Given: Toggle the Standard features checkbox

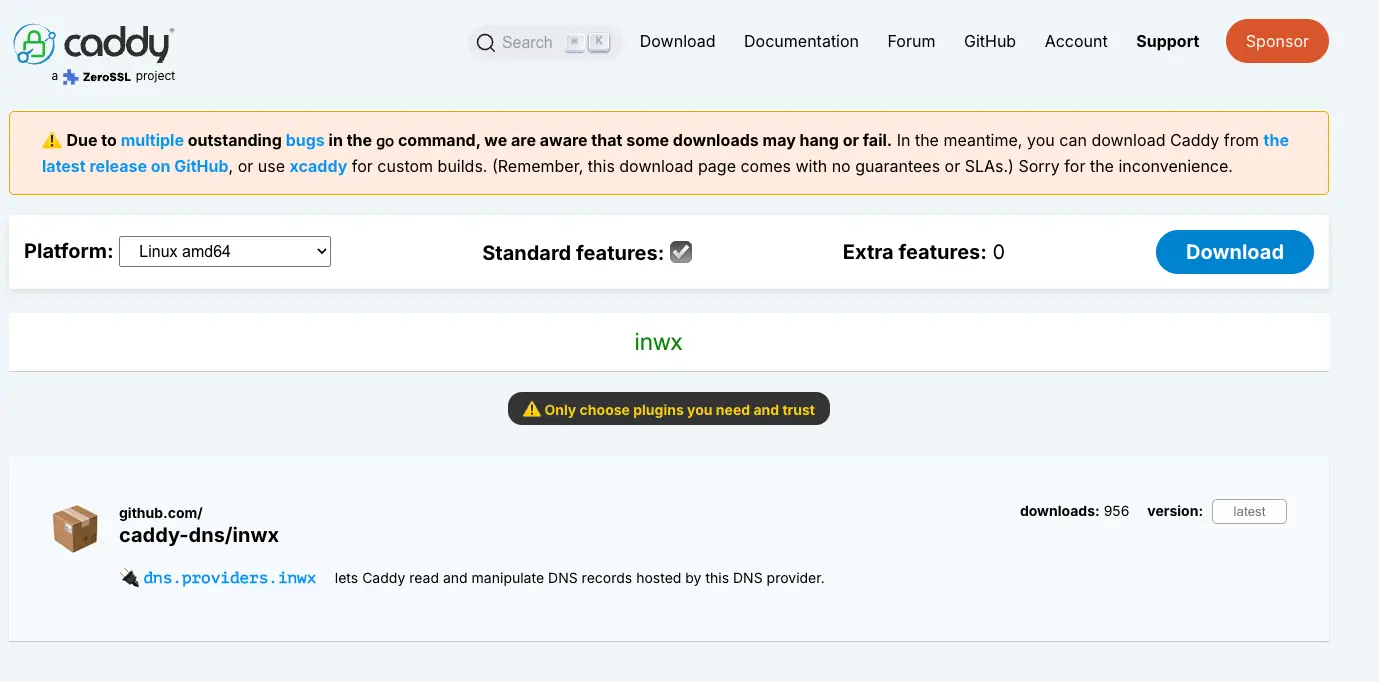Looking at the screenshot, I should (681, 251).
